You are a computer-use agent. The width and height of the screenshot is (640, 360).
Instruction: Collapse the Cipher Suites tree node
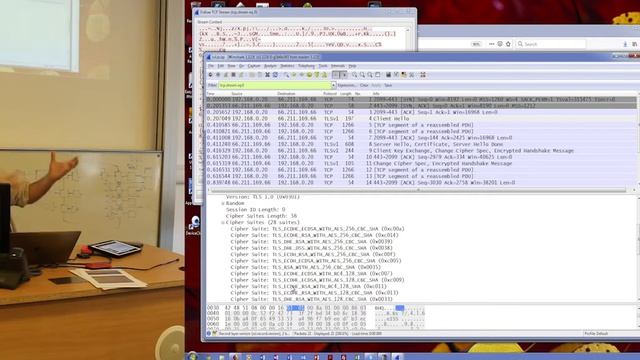pos(223,222)
